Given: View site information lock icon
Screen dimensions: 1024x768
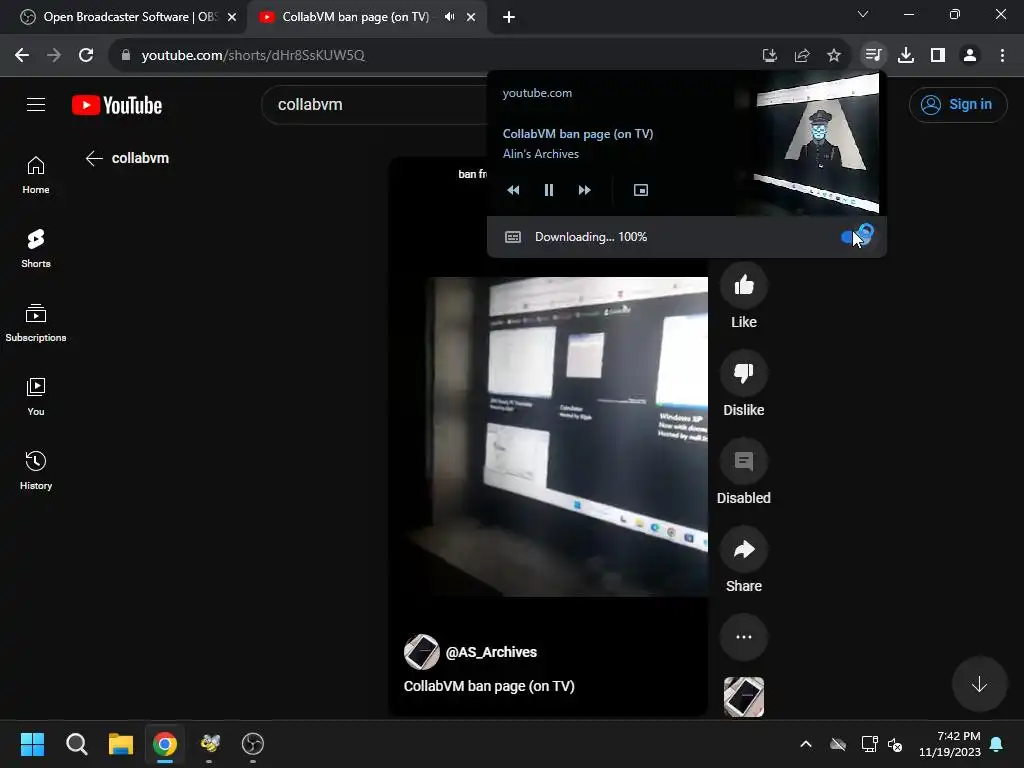Looking at the screenshot, I should pos(126,55).
